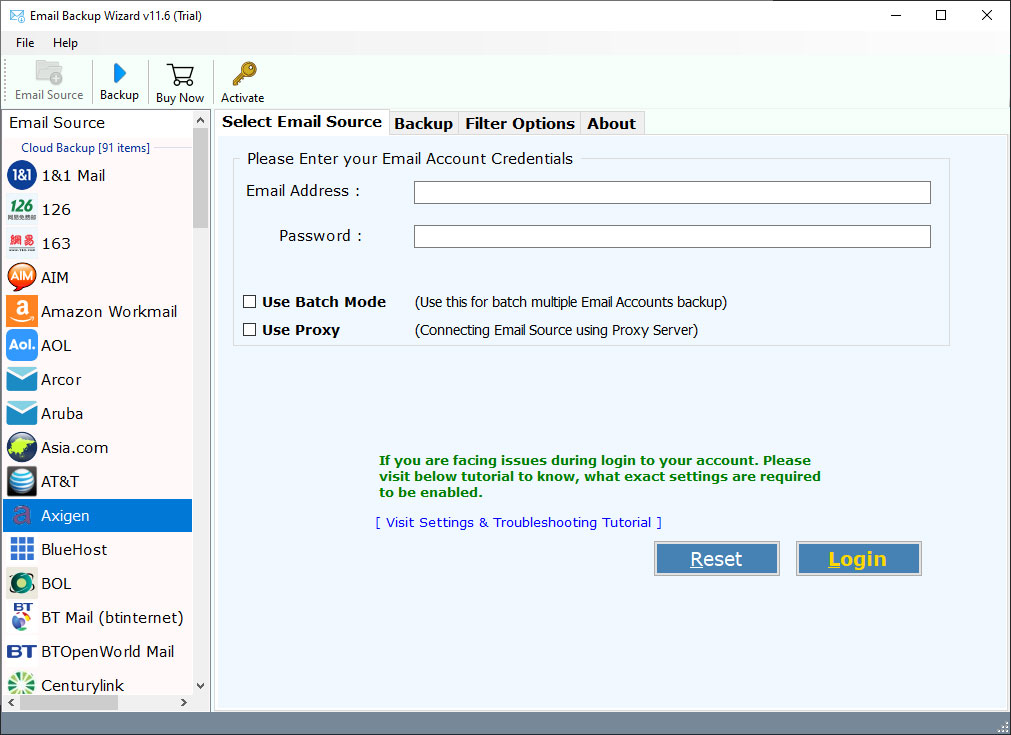Viewport: 1011px width, 735px height.
Task: Click the Email Source toolbar icon
Action: coord(48,73)
